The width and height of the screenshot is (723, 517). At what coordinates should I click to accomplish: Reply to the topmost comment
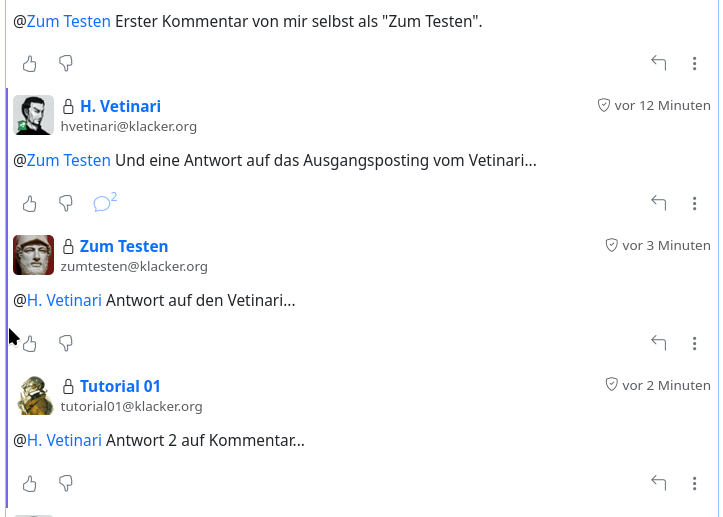[659, 63]
